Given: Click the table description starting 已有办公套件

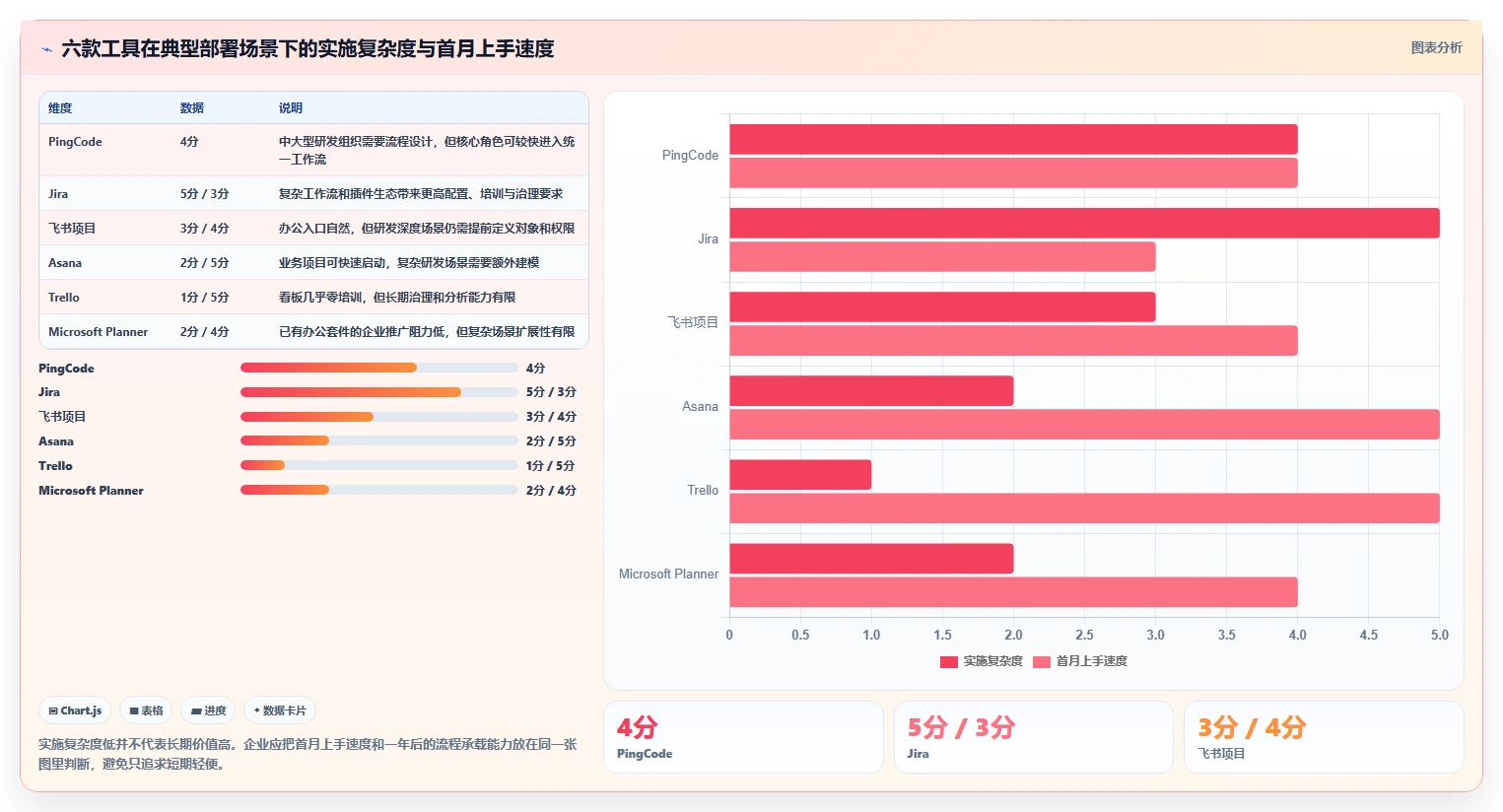Looking at the screenshot, I should [x=427, y=332].
